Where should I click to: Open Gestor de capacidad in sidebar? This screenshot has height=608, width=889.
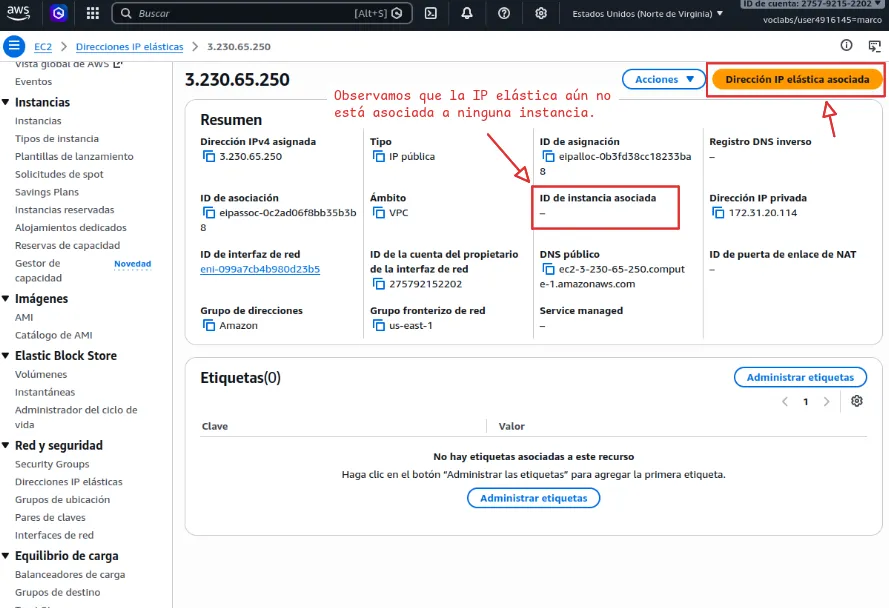(x=39, y=271)
